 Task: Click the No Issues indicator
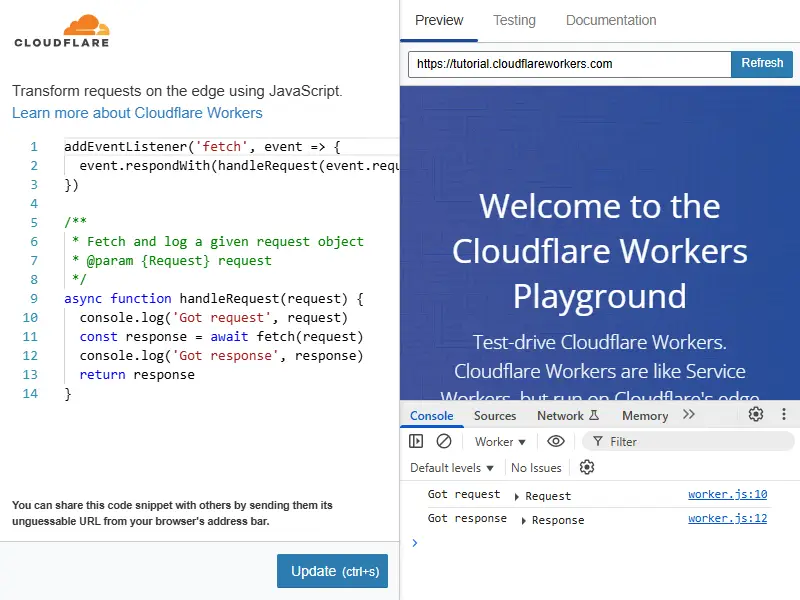536,468
